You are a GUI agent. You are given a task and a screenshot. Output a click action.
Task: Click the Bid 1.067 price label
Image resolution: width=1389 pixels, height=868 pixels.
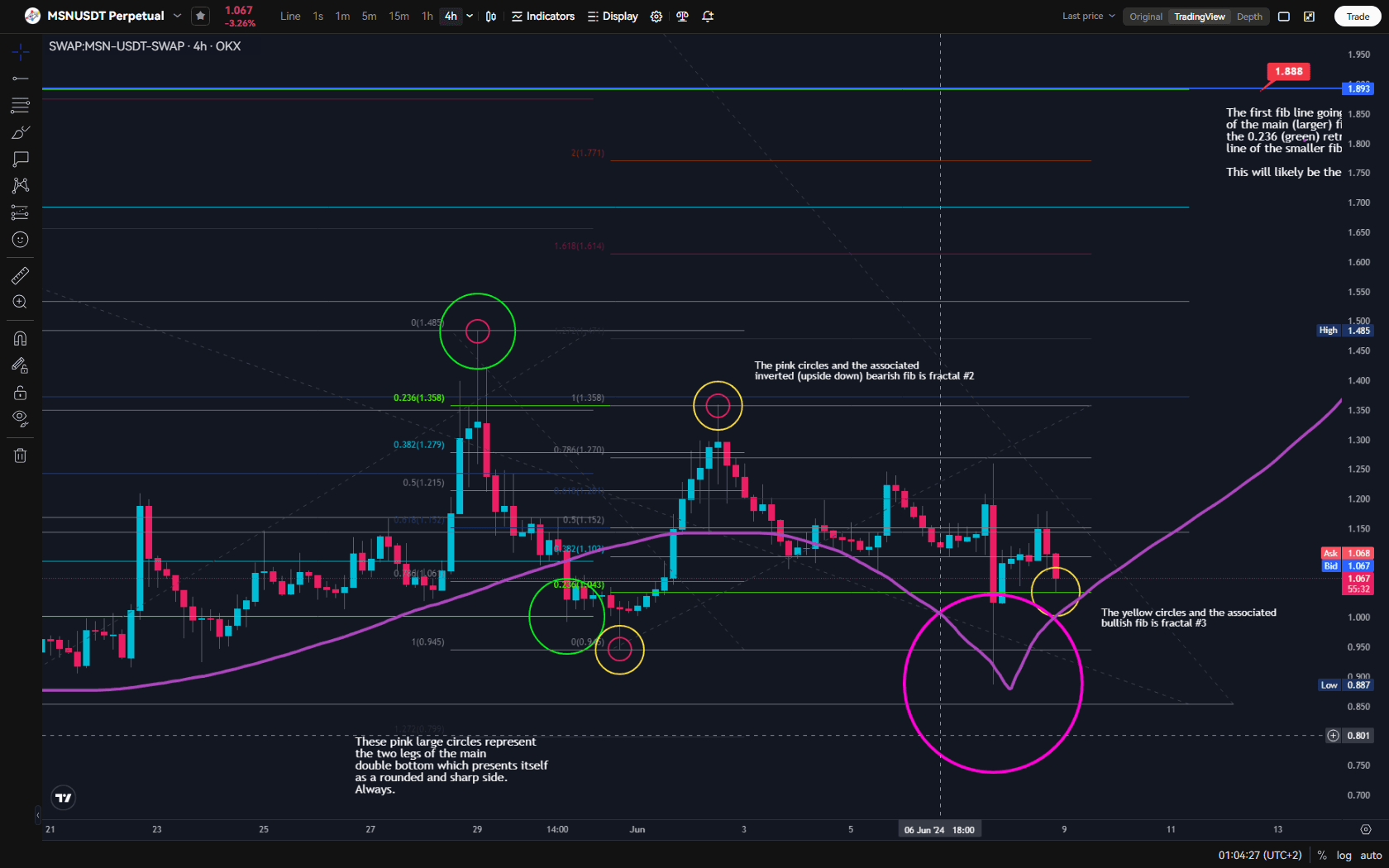pos(1347,566)
